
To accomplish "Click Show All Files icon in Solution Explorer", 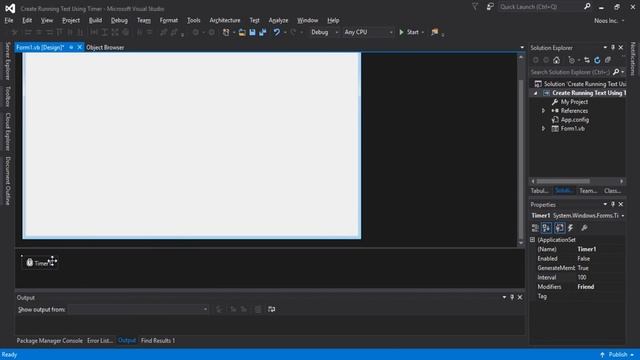I will 608,60.
